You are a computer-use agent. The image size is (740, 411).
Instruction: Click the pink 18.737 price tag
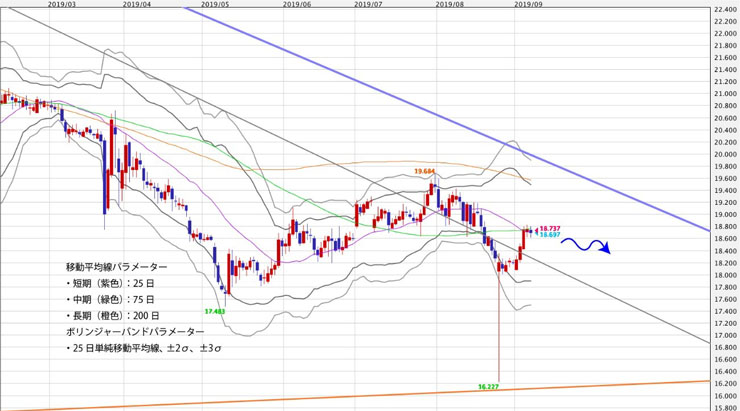coord(550,228)
